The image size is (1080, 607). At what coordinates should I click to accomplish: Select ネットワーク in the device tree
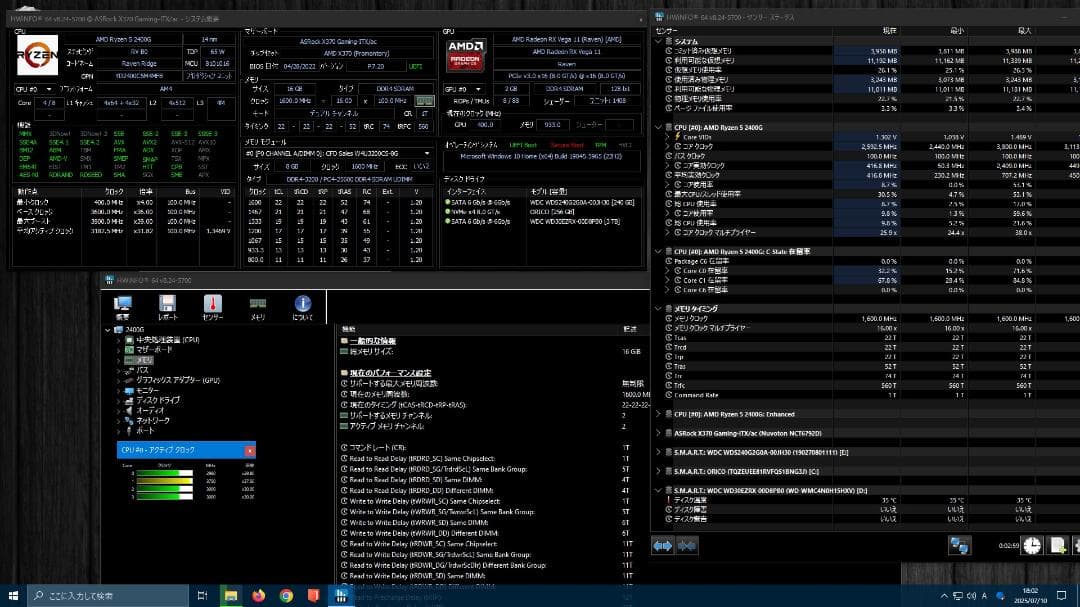(153, 420)
